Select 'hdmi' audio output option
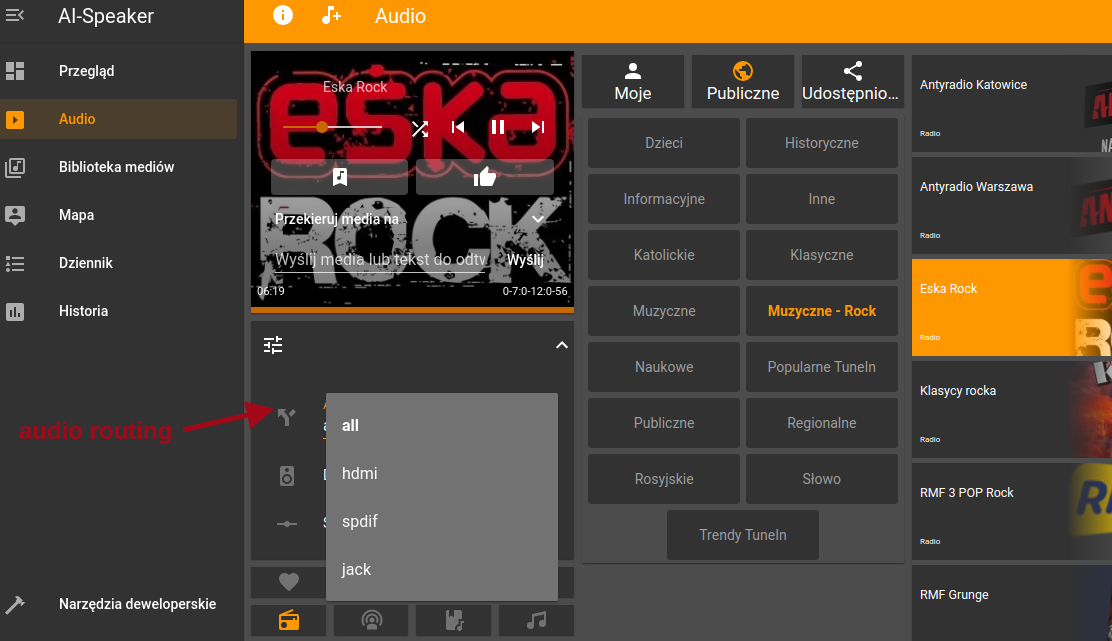The width and height of the screenshot is (1112, 641). point(442,474)
